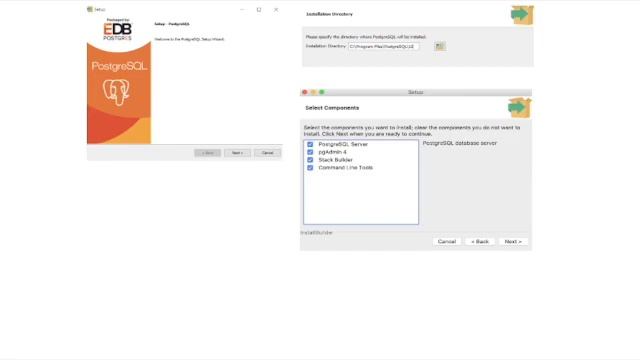Image resolution: width=640 pixels, height=360 pixels.
Task: Close the Windows Setup welcome window
Action: tap(276, 9)
